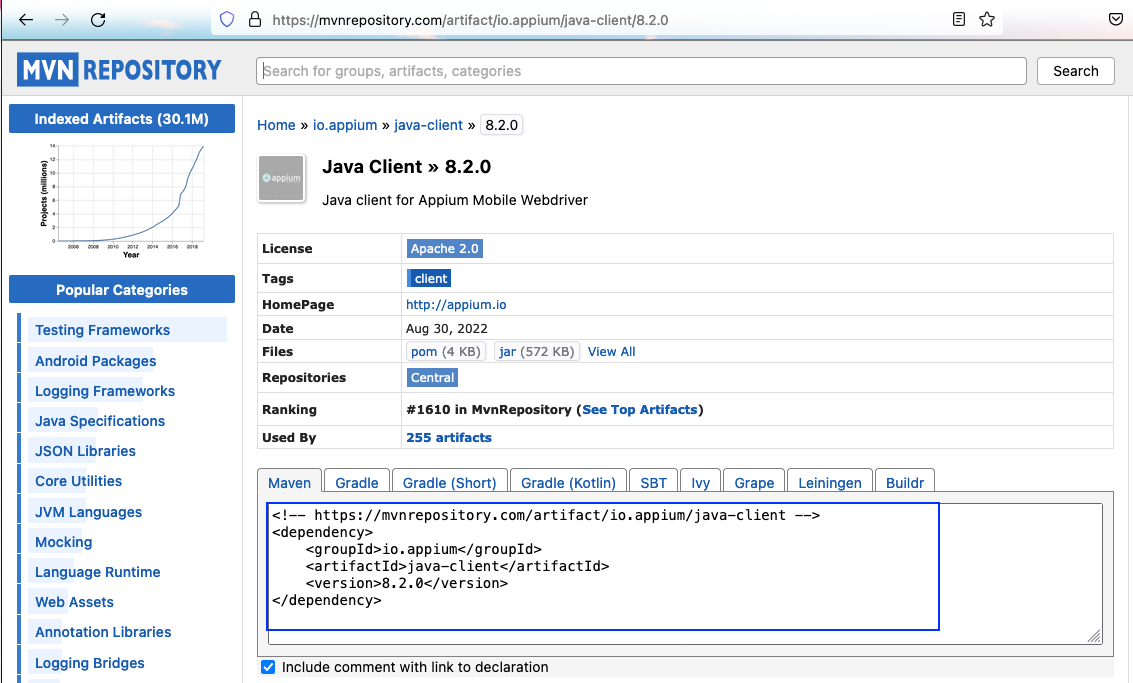
Task: Open Core Utilities category
Action: [x=78, y=481]
